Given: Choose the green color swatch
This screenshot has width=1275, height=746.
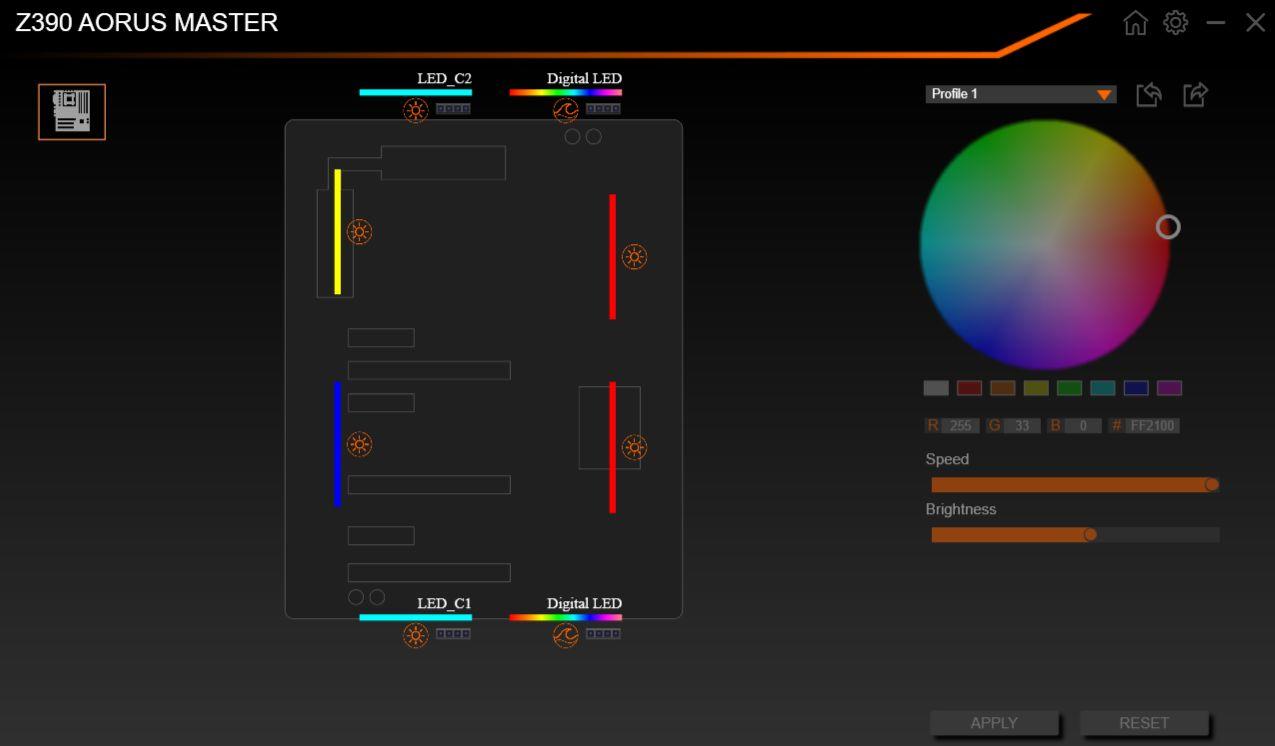Looking at the screenshot, I should (x=1069, y=388).
